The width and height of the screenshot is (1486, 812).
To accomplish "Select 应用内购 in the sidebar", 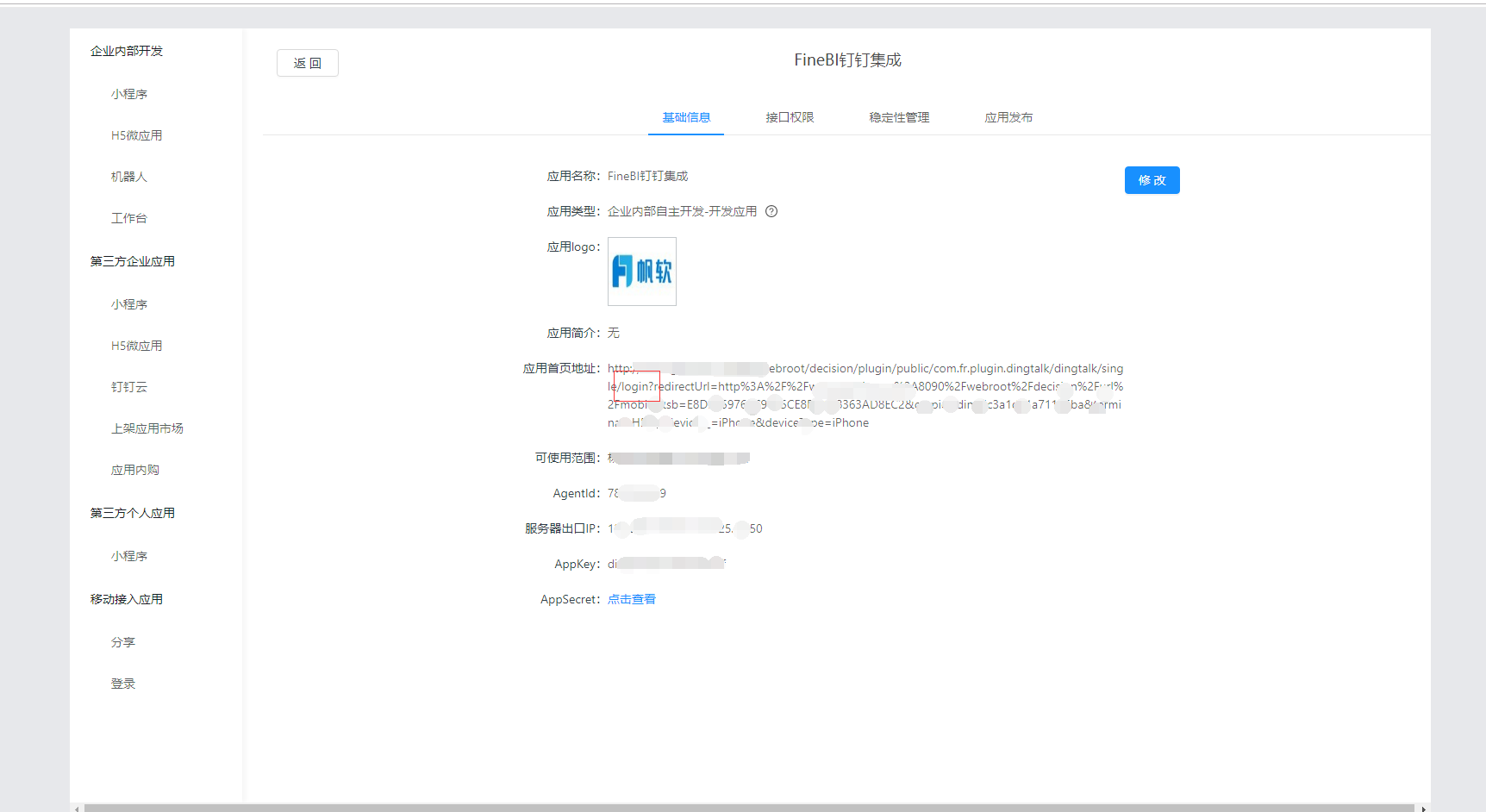I will coord(135,470).
